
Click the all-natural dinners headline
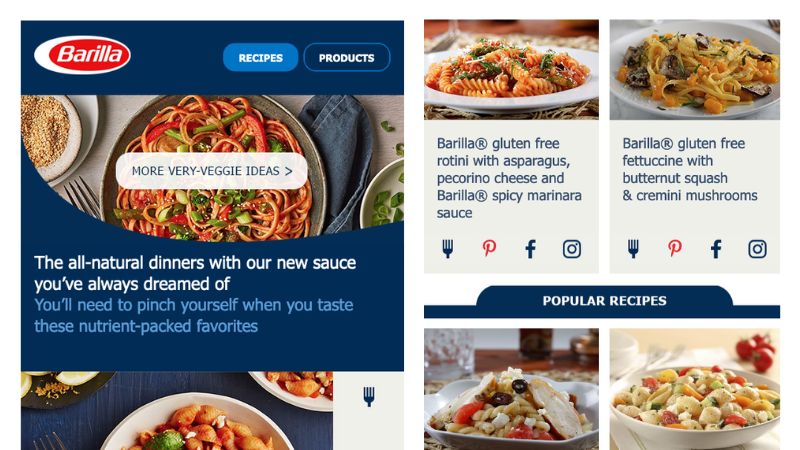point(195,273)
